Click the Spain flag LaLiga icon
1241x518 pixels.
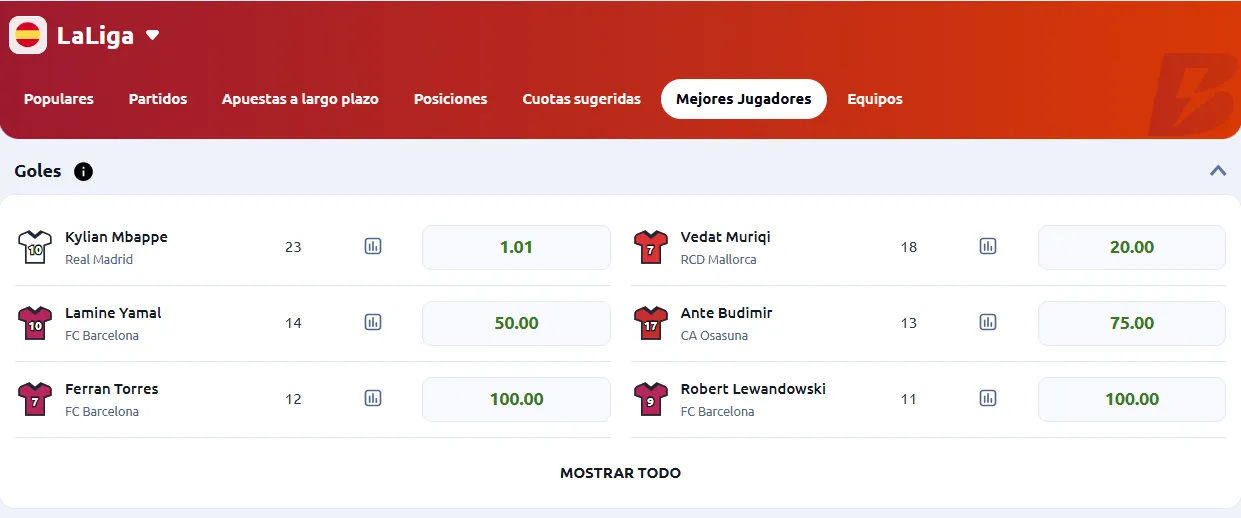pyautogui.click(x=28, y=35)
